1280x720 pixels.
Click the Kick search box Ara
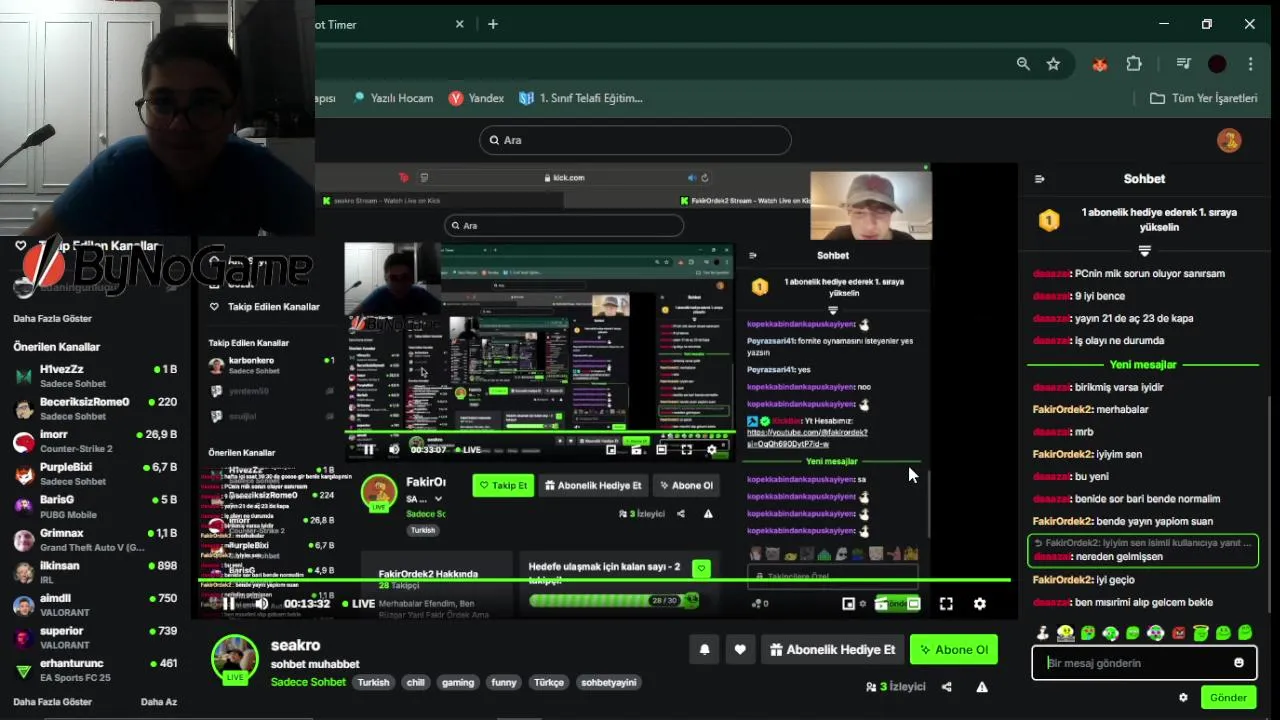[635, 140]
